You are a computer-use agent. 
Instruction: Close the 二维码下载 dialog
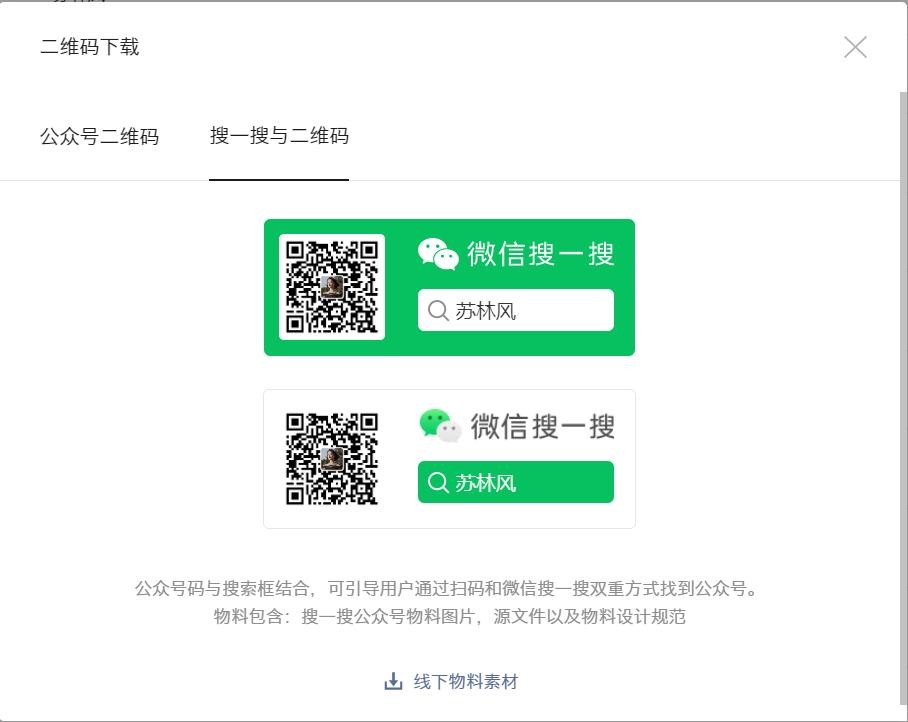click(x=855, y=47)
